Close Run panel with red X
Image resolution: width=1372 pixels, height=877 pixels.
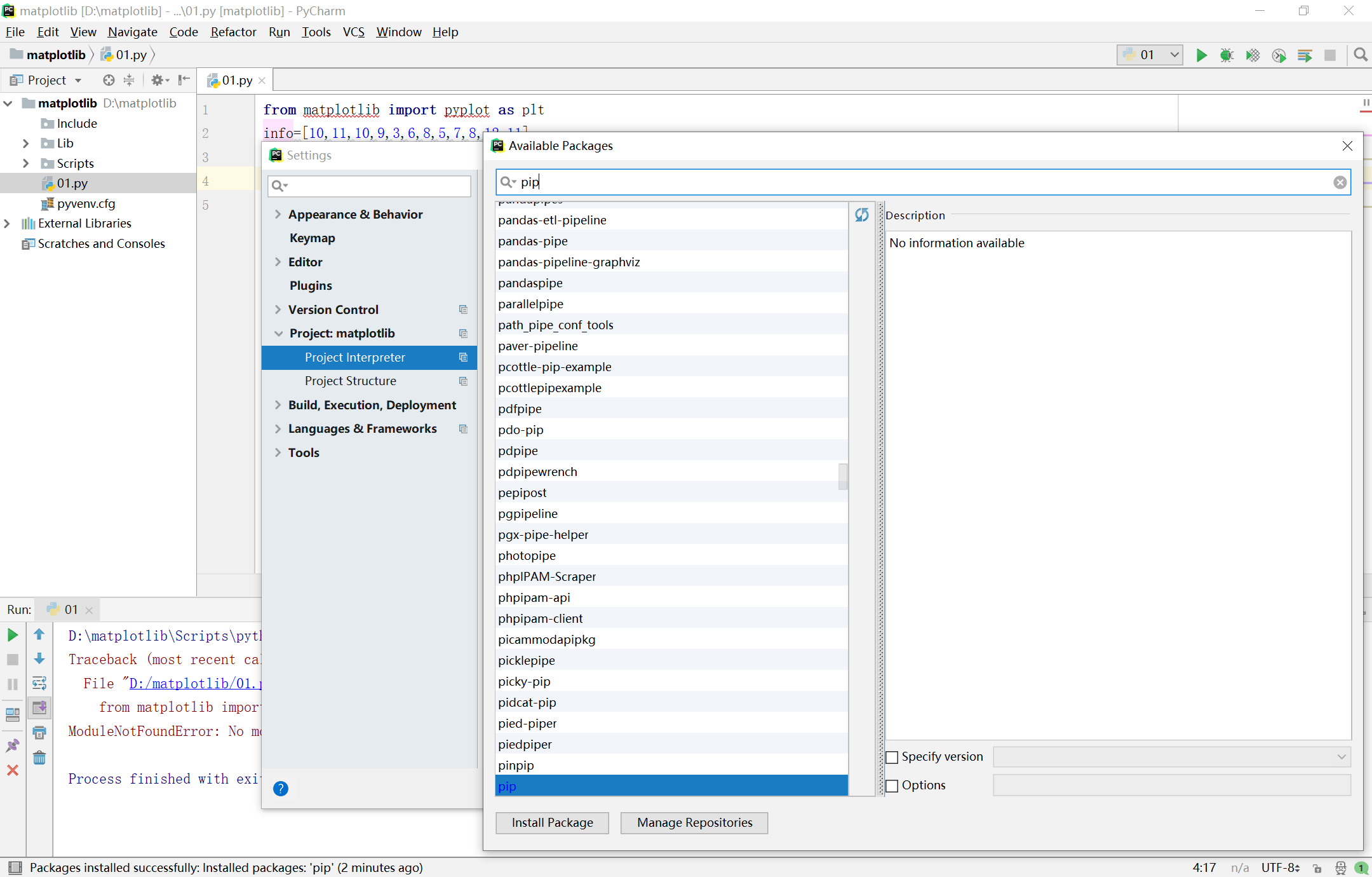tap(12, 770)
